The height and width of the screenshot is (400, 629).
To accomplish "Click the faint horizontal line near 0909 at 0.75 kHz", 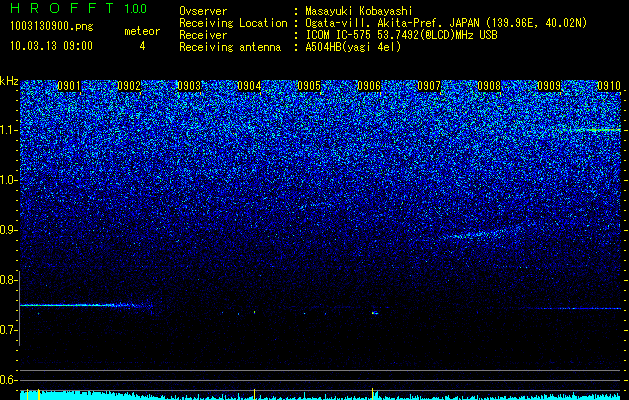I will point(574,309).
